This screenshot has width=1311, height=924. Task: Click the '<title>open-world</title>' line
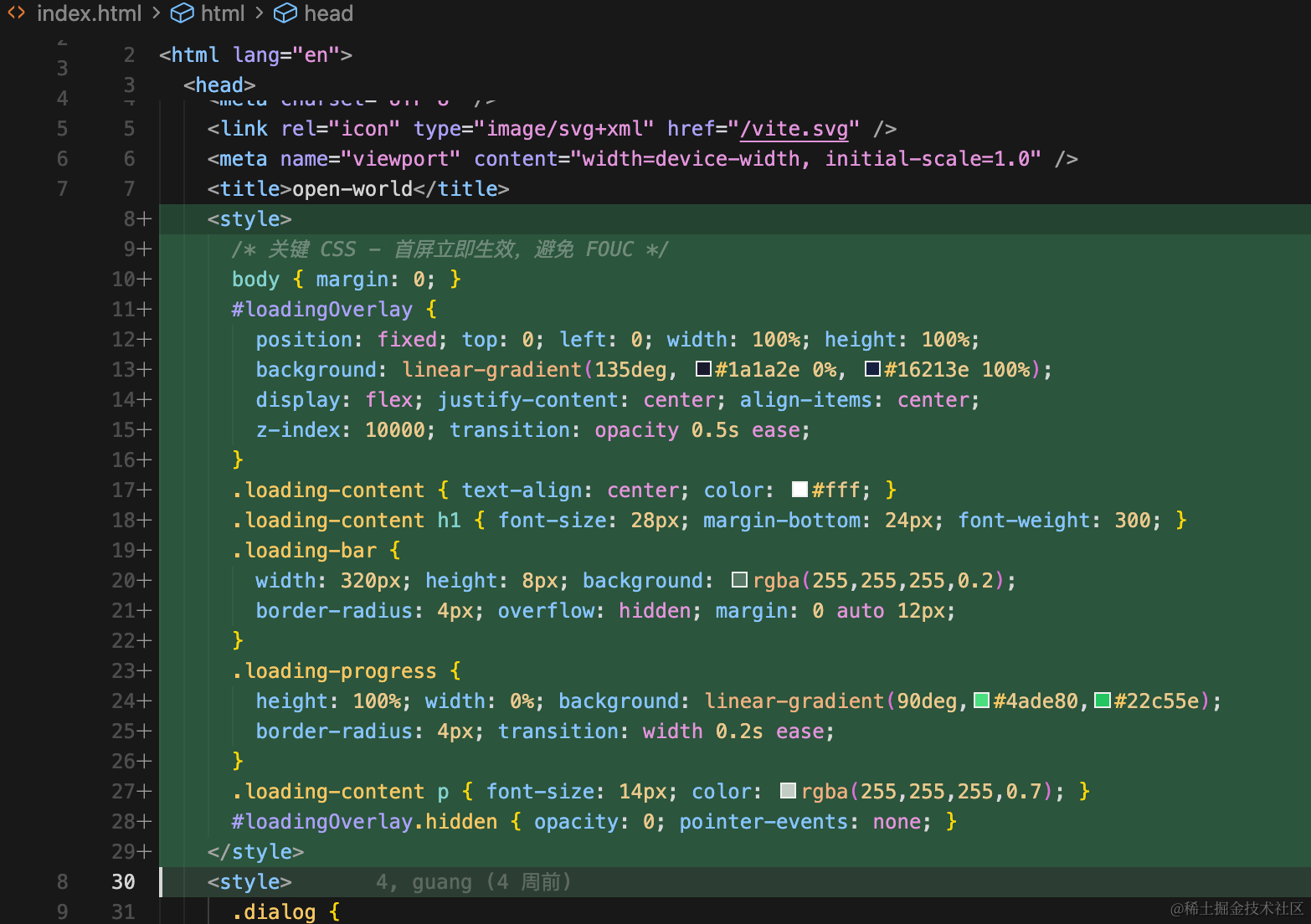click(x=358, y=189)
